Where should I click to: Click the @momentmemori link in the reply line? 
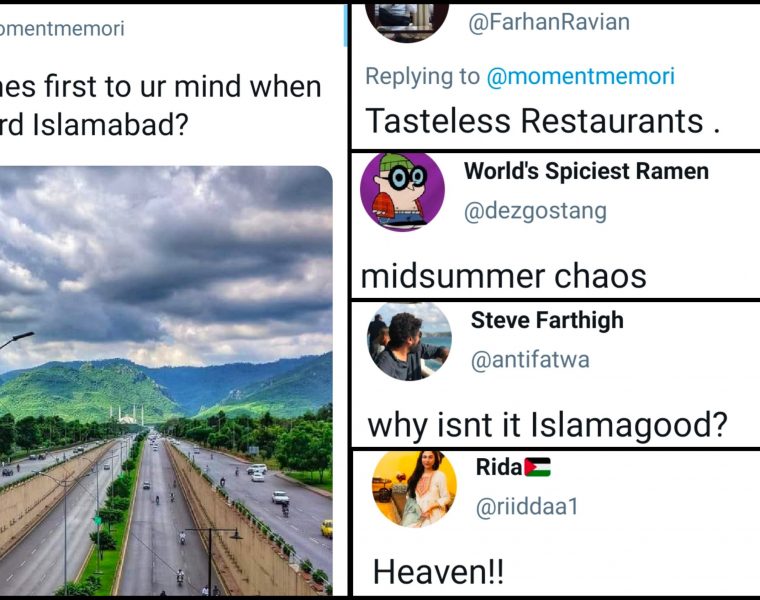point(580,76)
